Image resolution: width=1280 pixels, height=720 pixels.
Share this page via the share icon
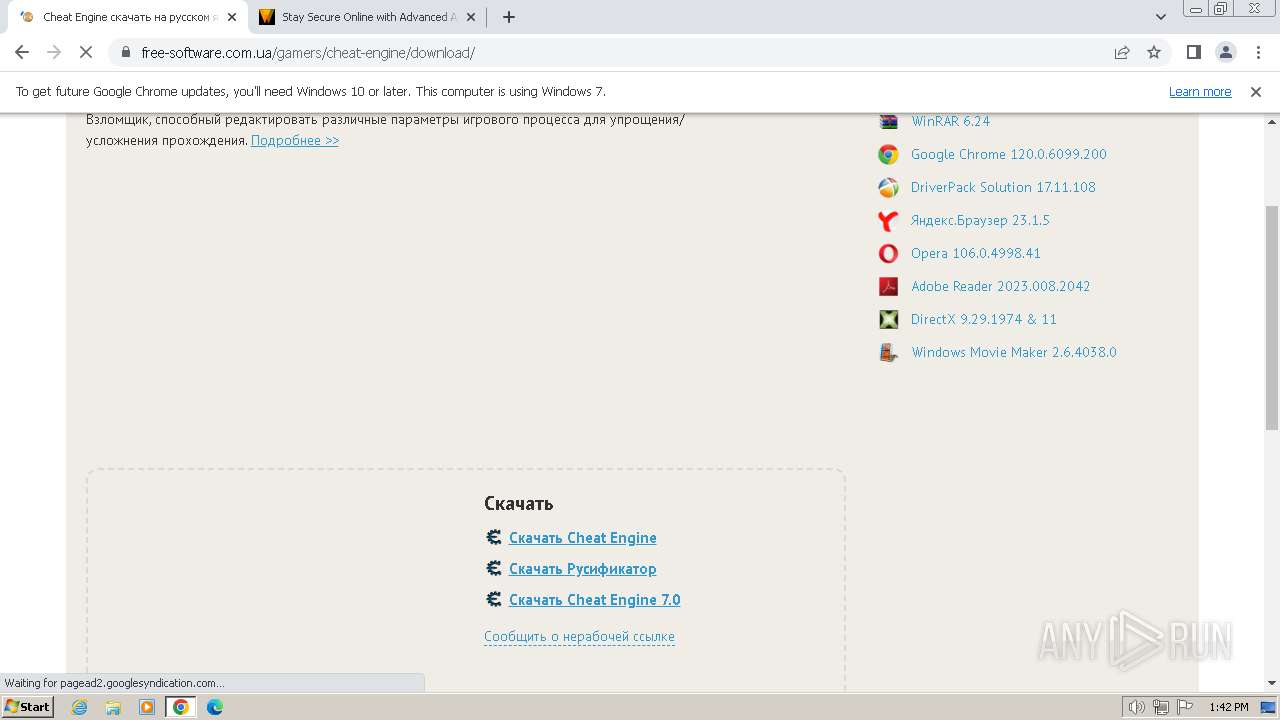click(1122, 52)
